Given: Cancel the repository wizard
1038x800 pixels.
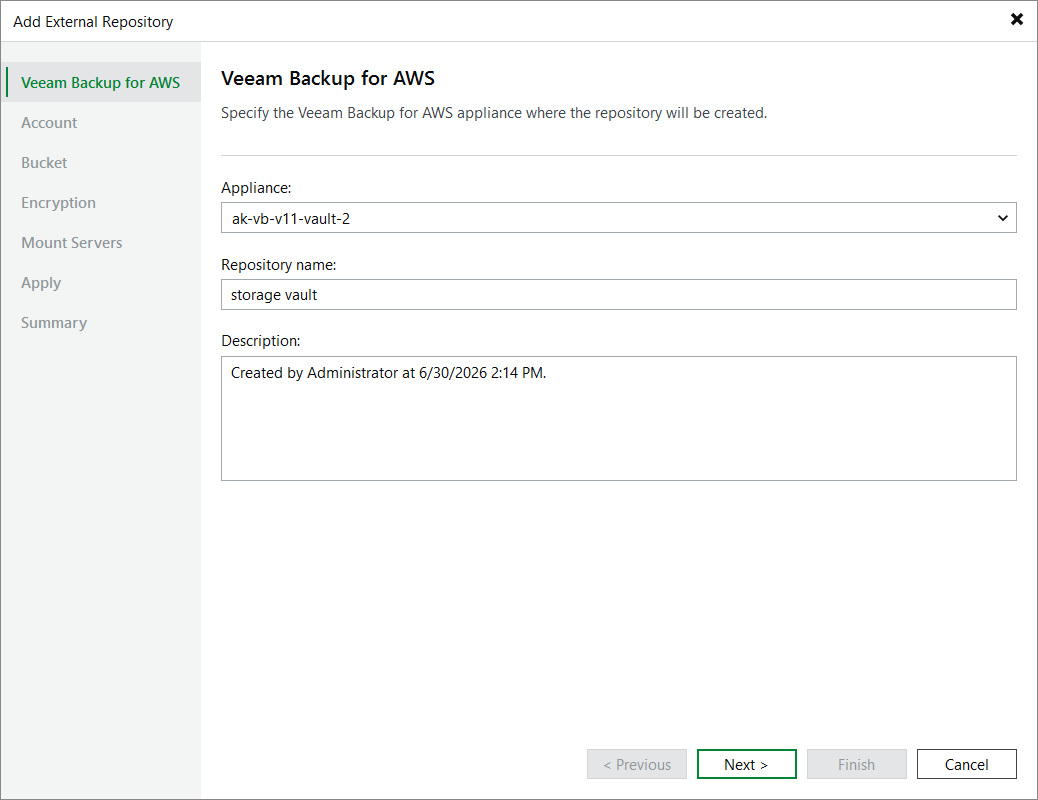Looking at the screenshot, I should pyautogui.click(x=967, y=764).
